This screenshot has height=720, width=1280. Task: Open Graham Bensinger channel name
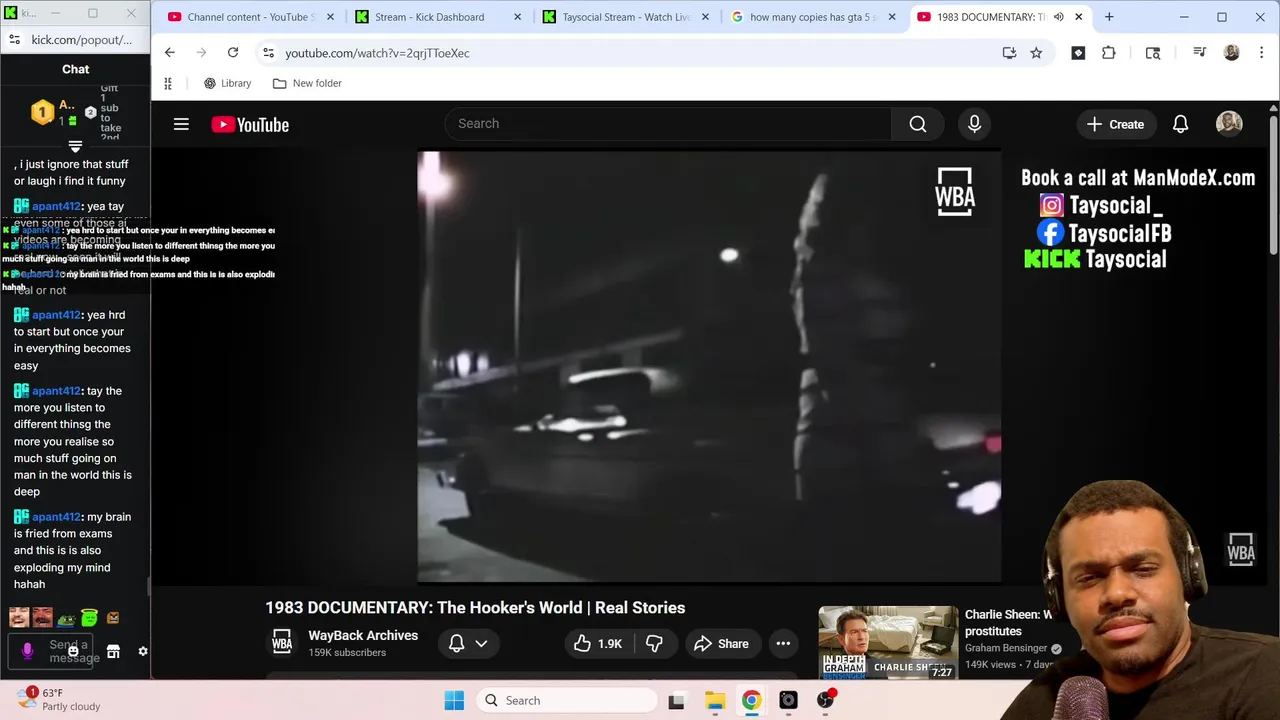(1006, 648)
